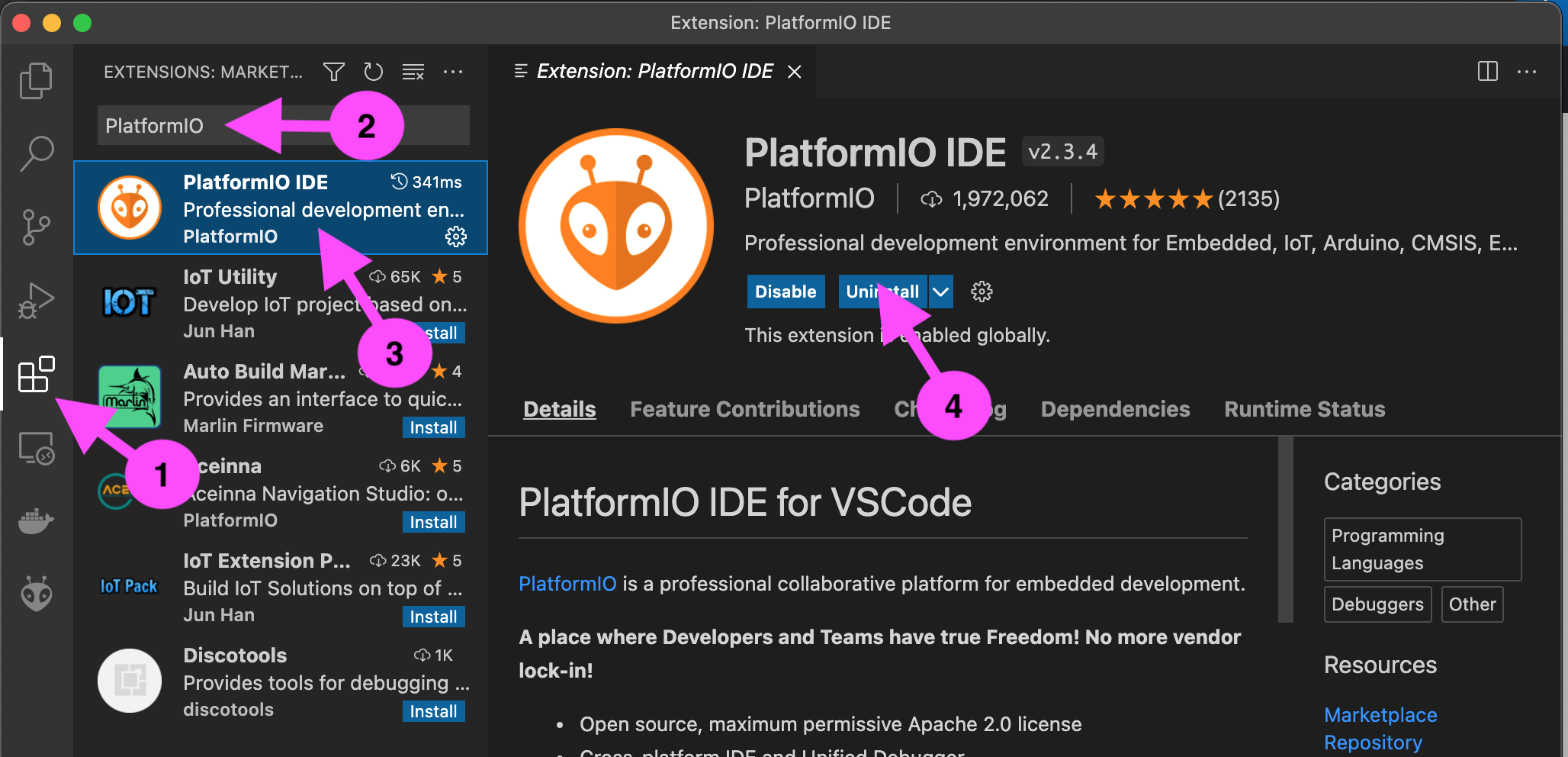Click the 341ms activation time label
Image resolution: width=1568 pixels, height=757 pixels.
click(427, 182)
